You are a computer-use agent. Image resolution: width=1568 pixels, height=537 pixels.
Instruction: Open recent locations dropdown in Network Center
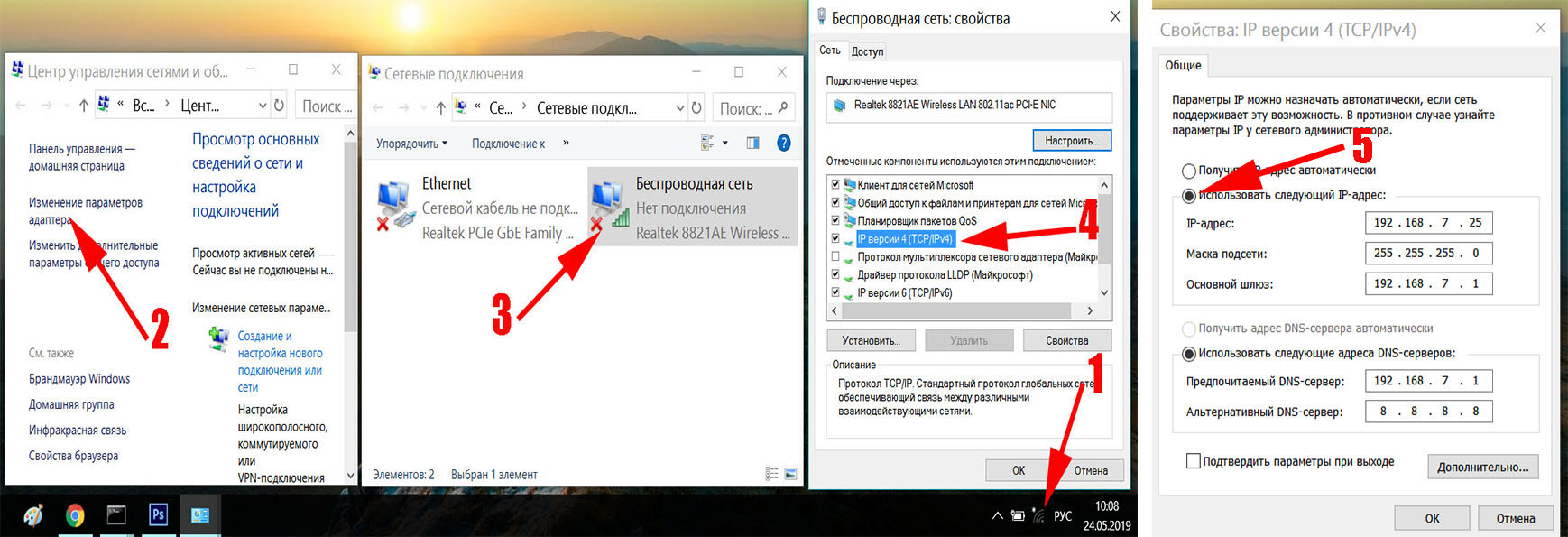[68, 106]
